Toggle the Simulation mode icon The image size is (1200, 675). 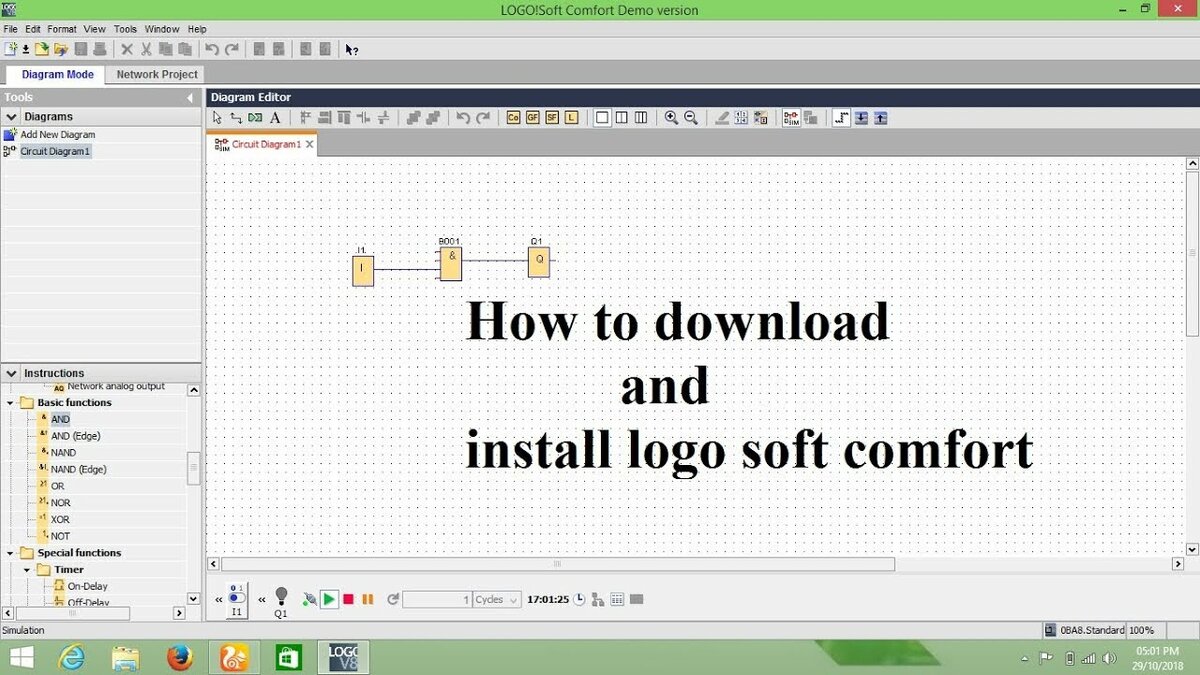click(791, 118)
